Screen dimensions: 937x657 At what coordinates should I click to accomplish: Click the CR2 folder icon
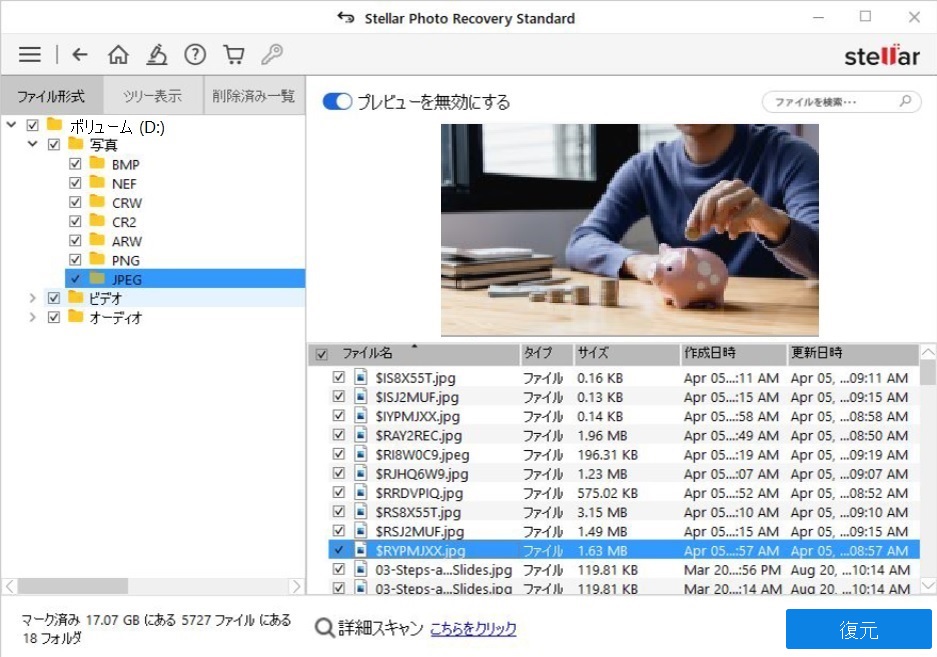click(x=97, y=221)
